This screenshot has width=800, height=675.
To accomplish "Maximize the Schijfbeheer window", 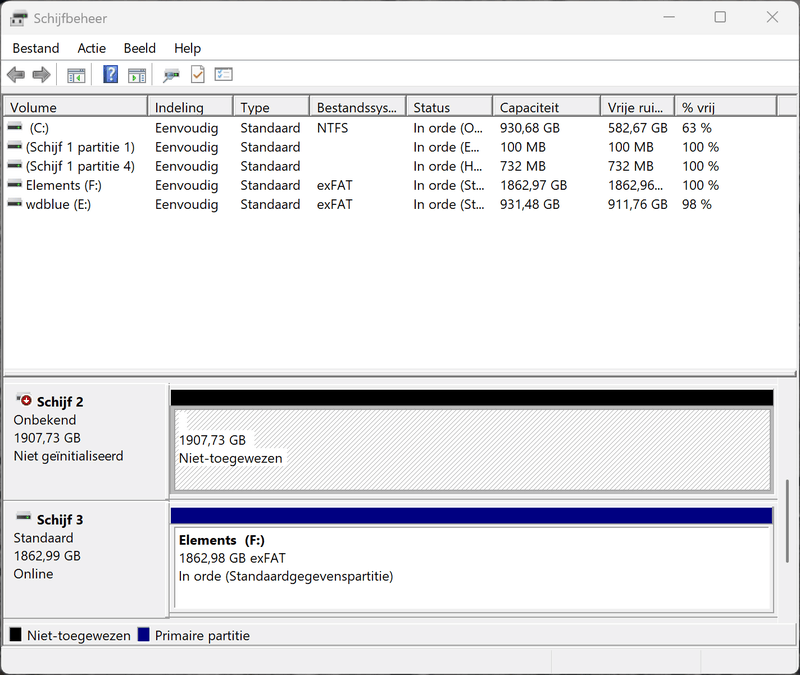I will [x=720, y=17].
